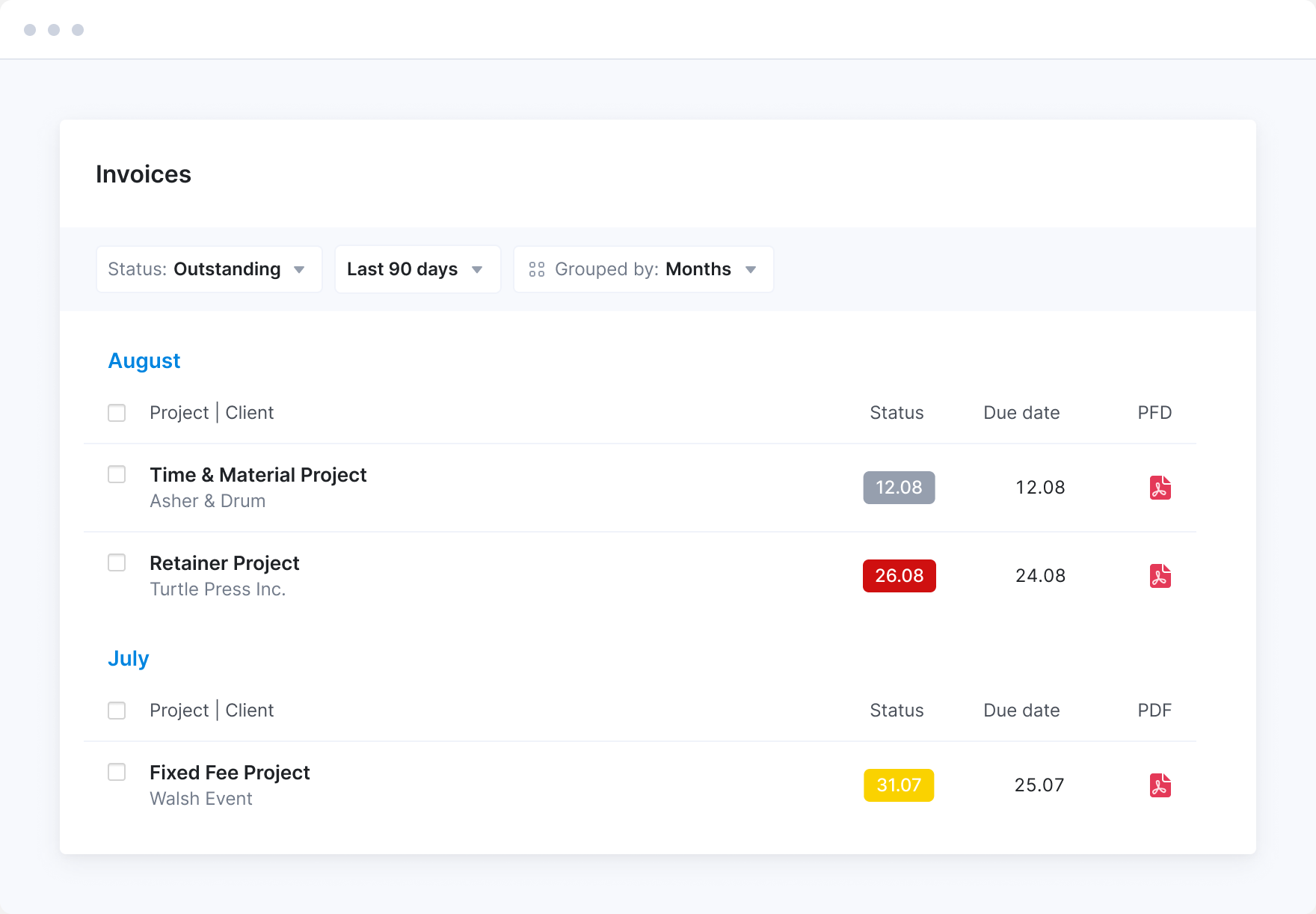This screenshot has width=1316, height=914.
Task: Download Fixed Fee Project PDF file
Action: pyautogui.click(x=1160, y=785)
